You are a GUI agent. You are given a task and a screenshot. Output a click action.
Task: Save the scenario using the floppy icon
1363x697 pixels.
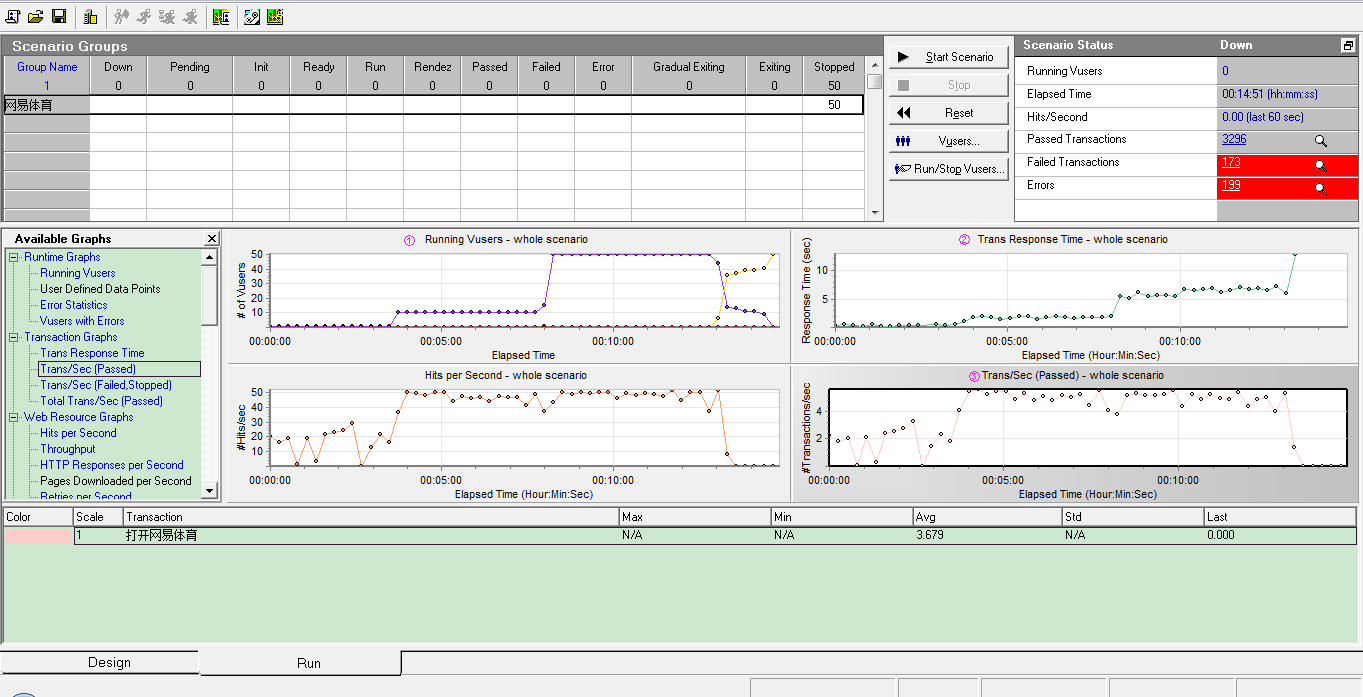(59, 16)
